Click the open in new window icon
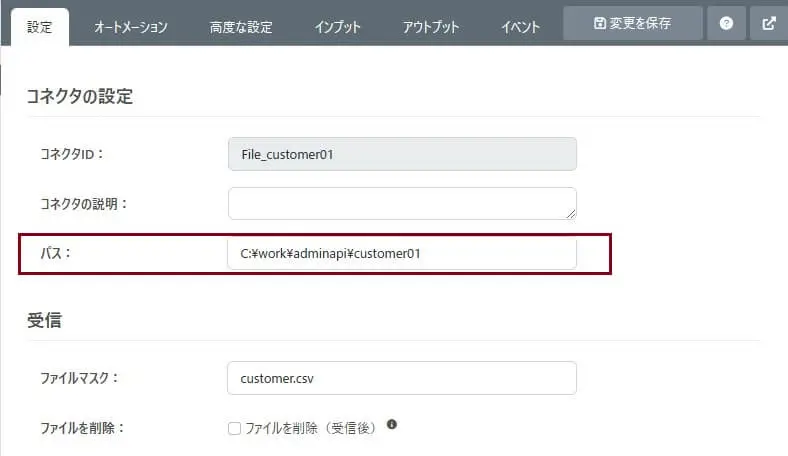Viewport: 788px width, 456px height. 769,23
